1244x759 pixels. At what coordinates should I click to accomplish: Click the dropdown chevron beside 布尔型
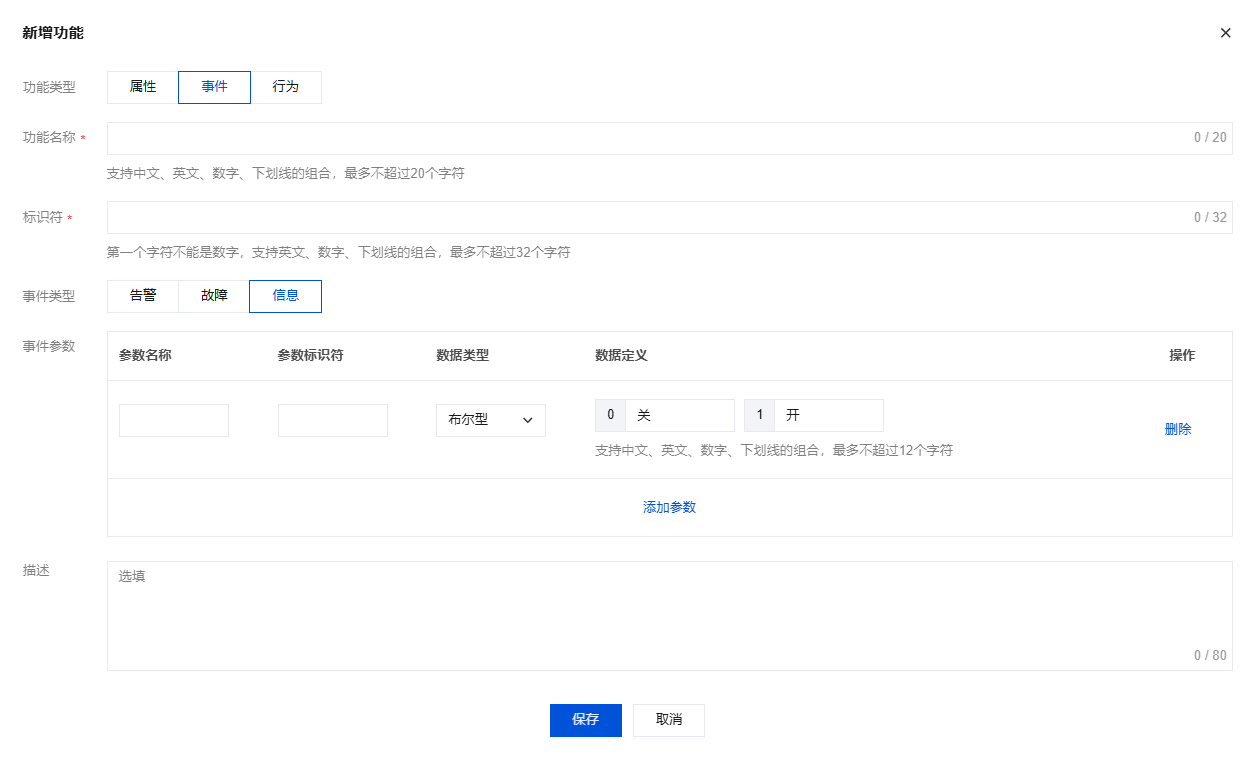(528, 421)
